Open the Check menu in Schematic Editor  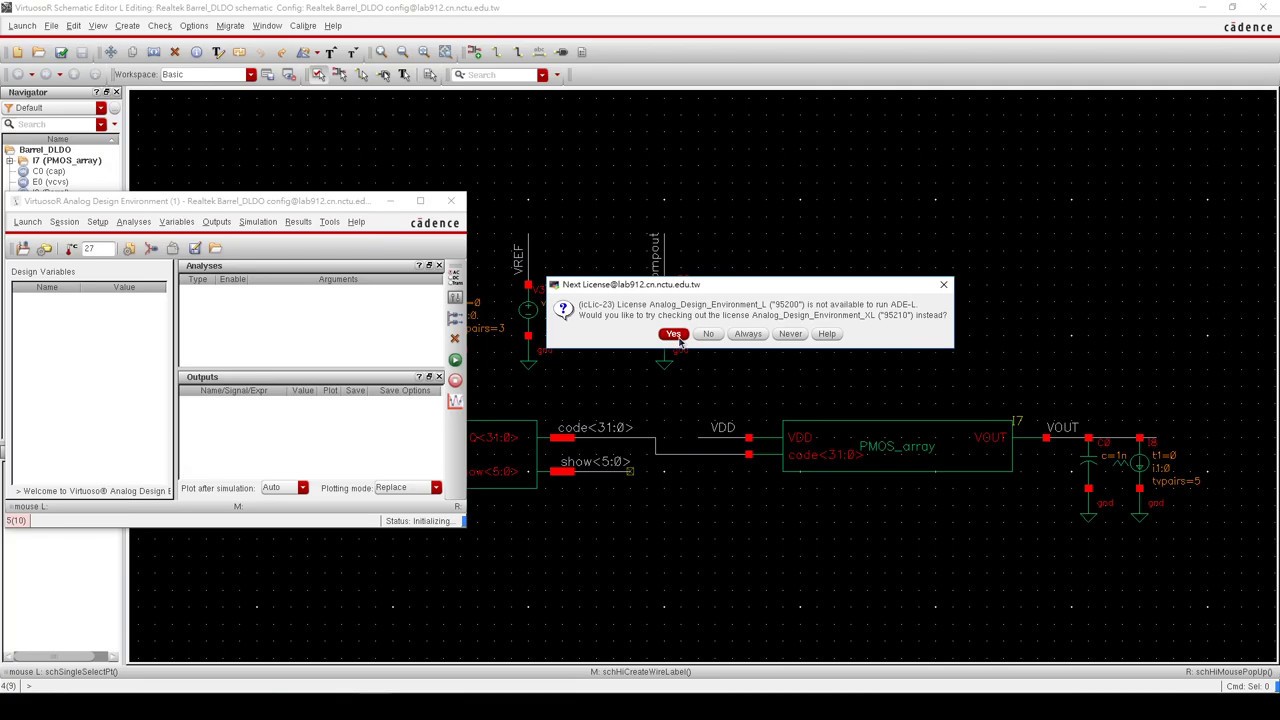point(160,26)
